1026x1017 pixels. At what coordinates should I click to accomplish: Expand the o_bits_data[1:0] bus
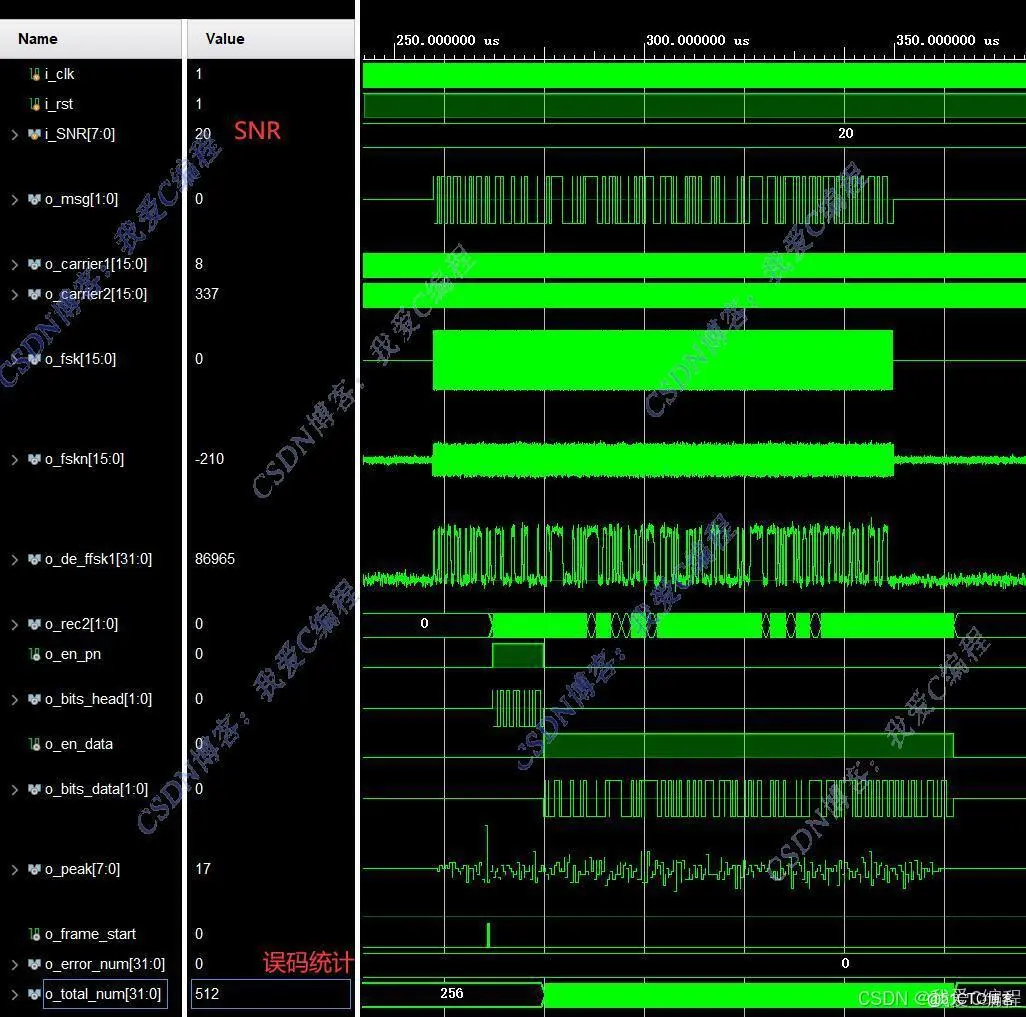click(14, 790)
